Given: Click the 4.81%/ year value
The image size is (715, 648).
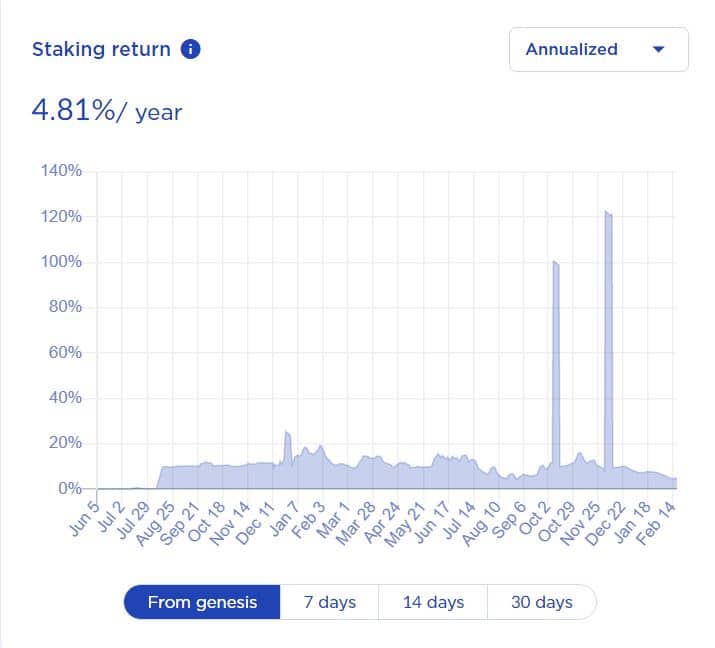Looking at the screenshot, I should click(107, 110).
